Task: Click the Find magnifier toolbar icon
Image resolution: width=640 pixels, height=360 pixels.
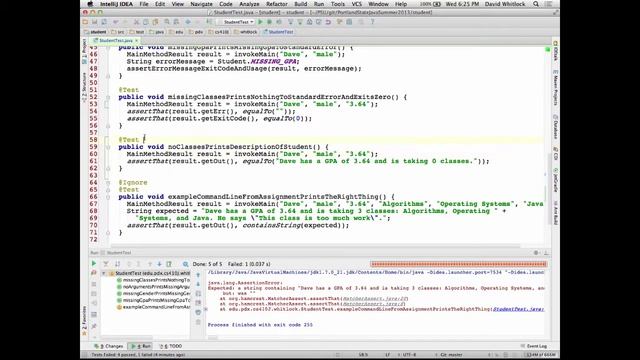Action: (x=167, y=22)
